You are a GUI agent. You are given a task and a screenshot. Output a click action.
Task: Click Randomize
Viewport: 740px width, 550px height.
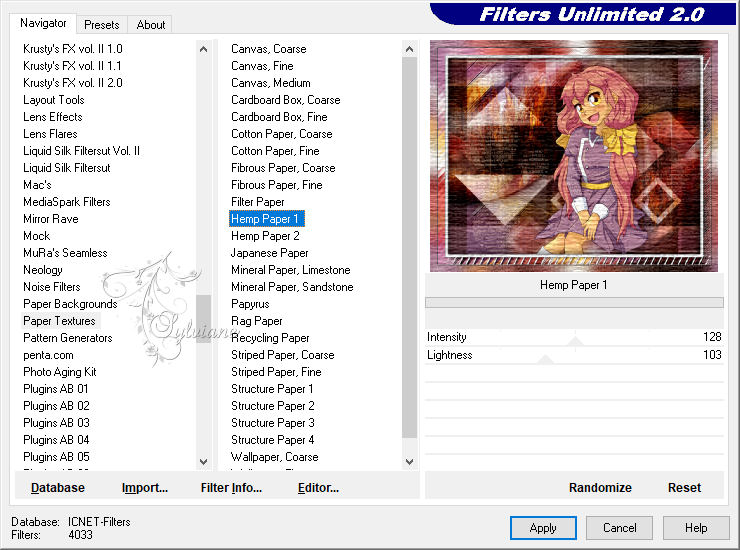(600, 488)
